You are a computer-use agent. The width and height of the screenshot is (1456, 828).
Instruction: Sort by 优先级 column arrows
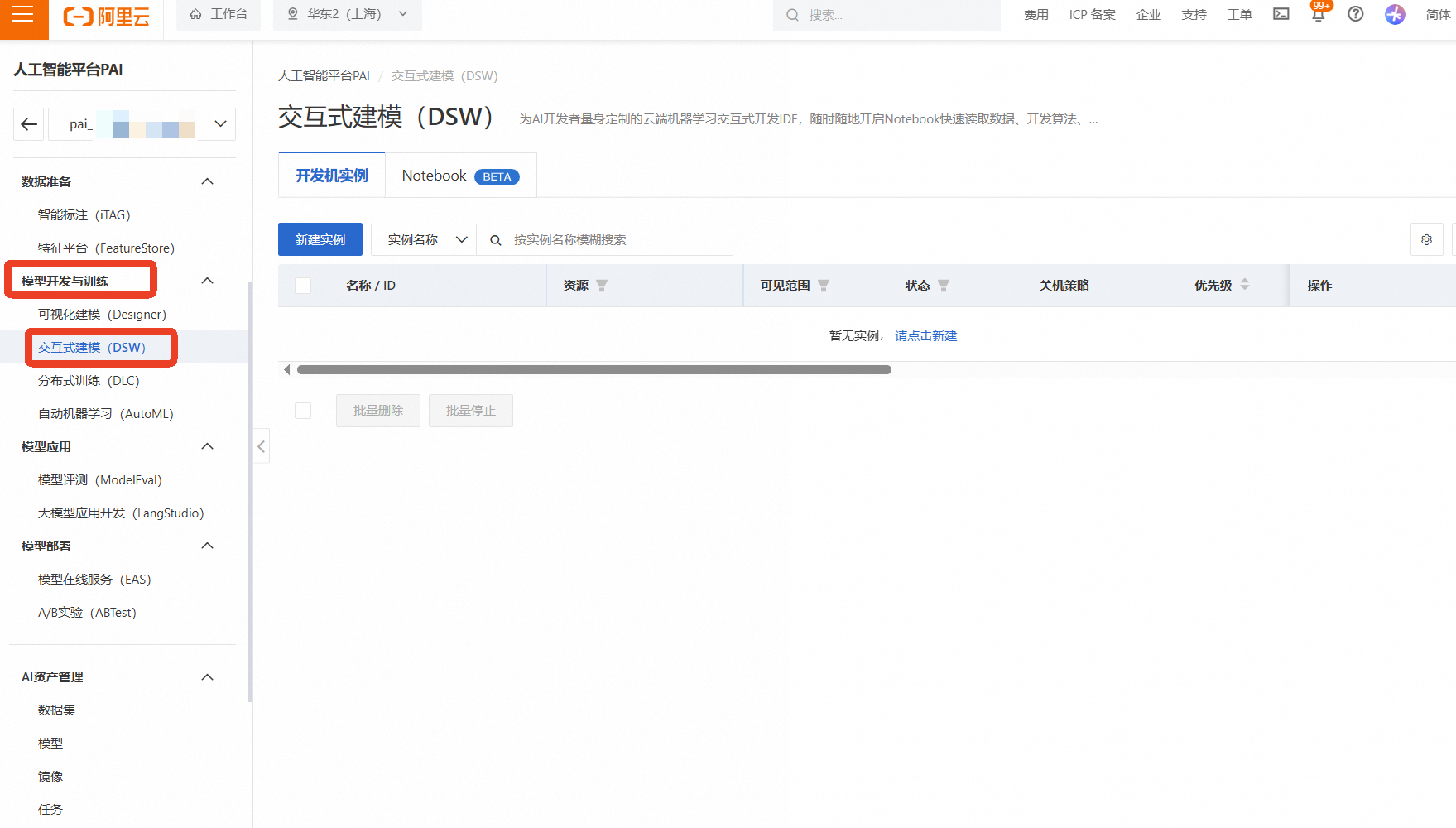(x=1245, y=285)
